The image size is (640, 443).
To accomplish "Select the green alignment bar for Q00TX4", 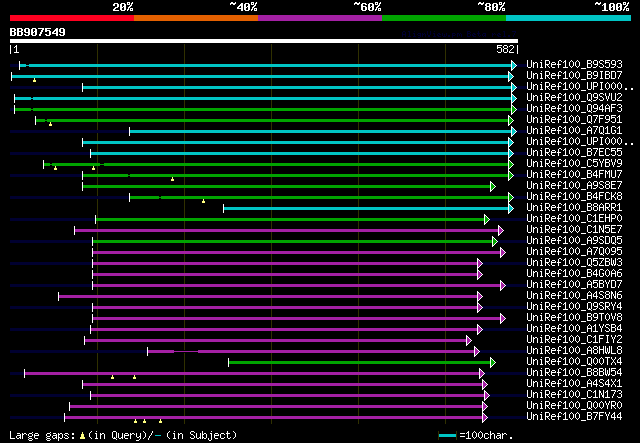I will [x=360, y=363].
